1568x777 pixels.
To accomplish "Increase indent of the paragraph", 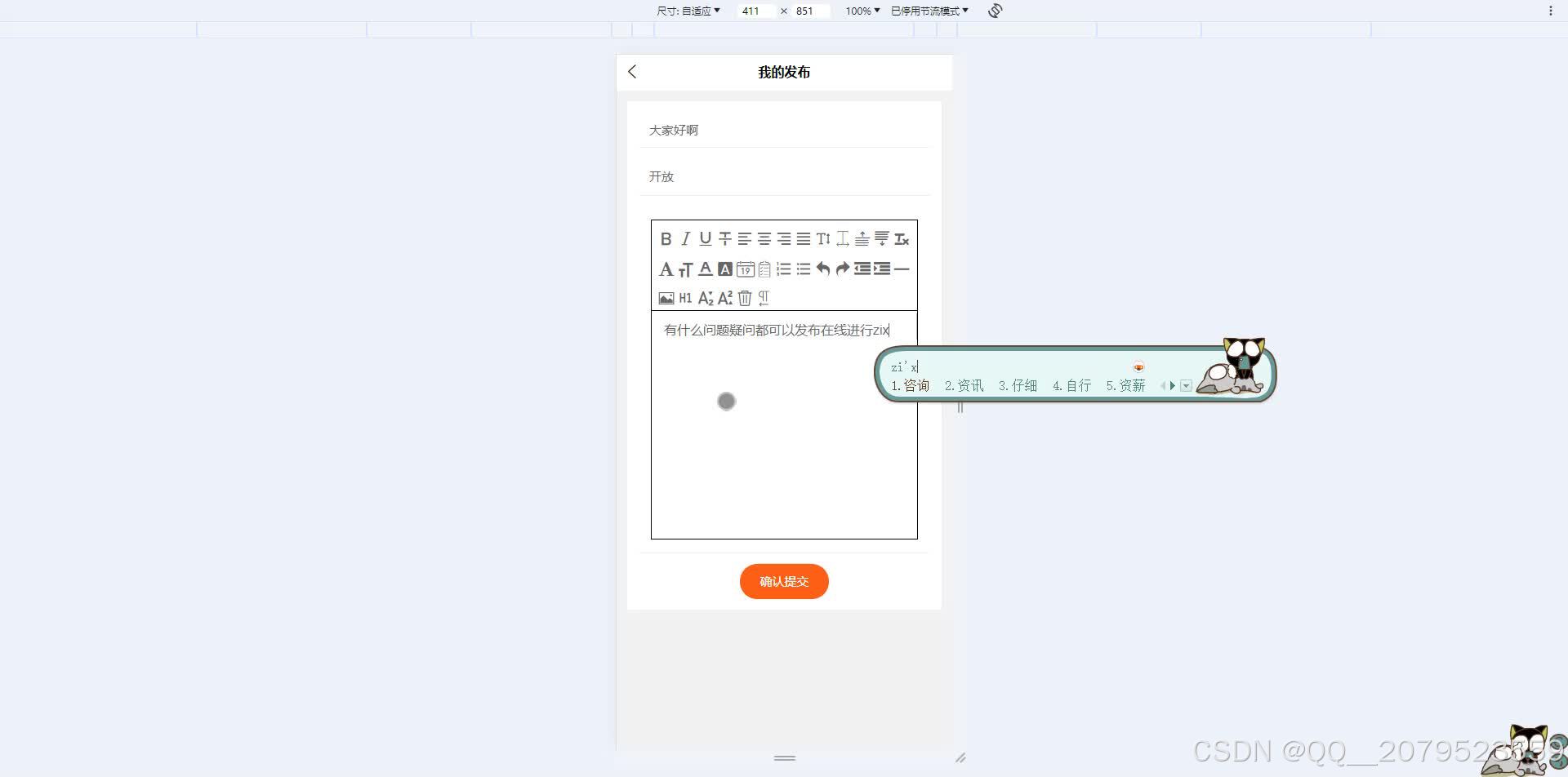I will [881, 269].
